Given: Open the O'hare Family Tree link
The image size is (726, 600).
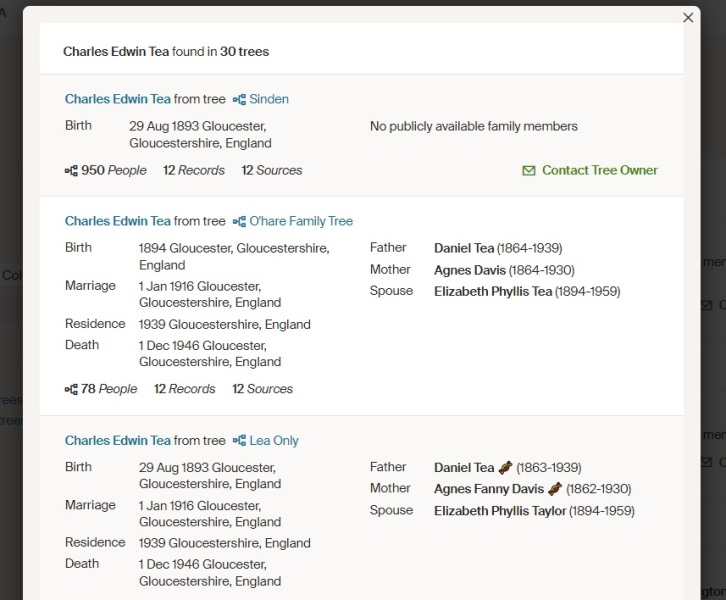Looking at the screenshot, I should [301, 221].
